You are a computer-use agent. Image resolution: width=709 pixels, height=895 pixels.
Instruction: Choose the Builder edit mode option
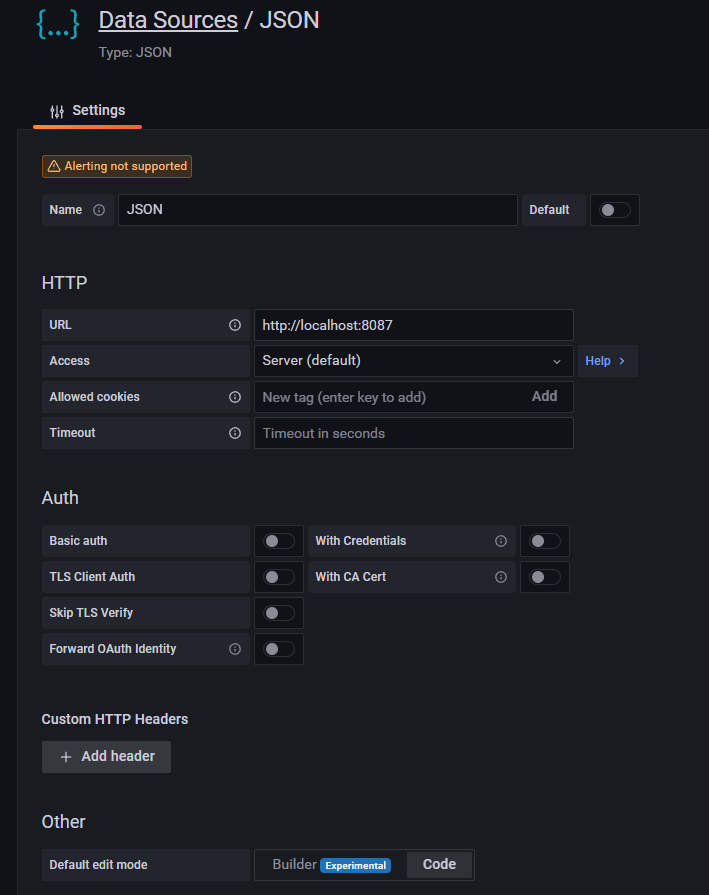click(294, 864)
